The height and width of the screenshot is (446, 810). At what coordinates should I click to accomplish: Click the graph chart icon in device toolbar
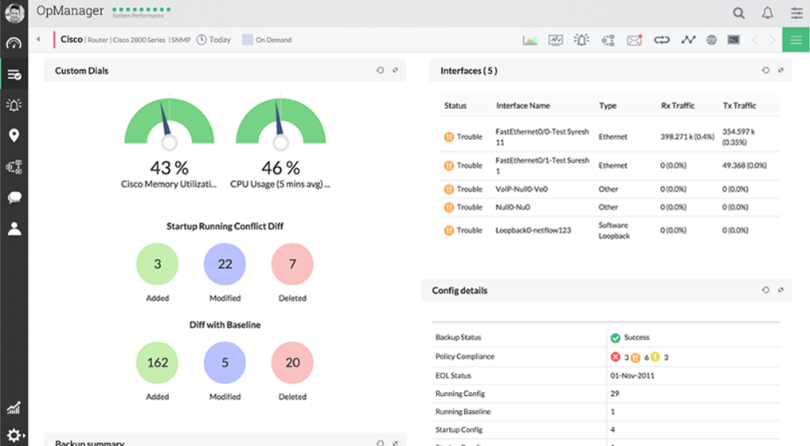[530, 40]
